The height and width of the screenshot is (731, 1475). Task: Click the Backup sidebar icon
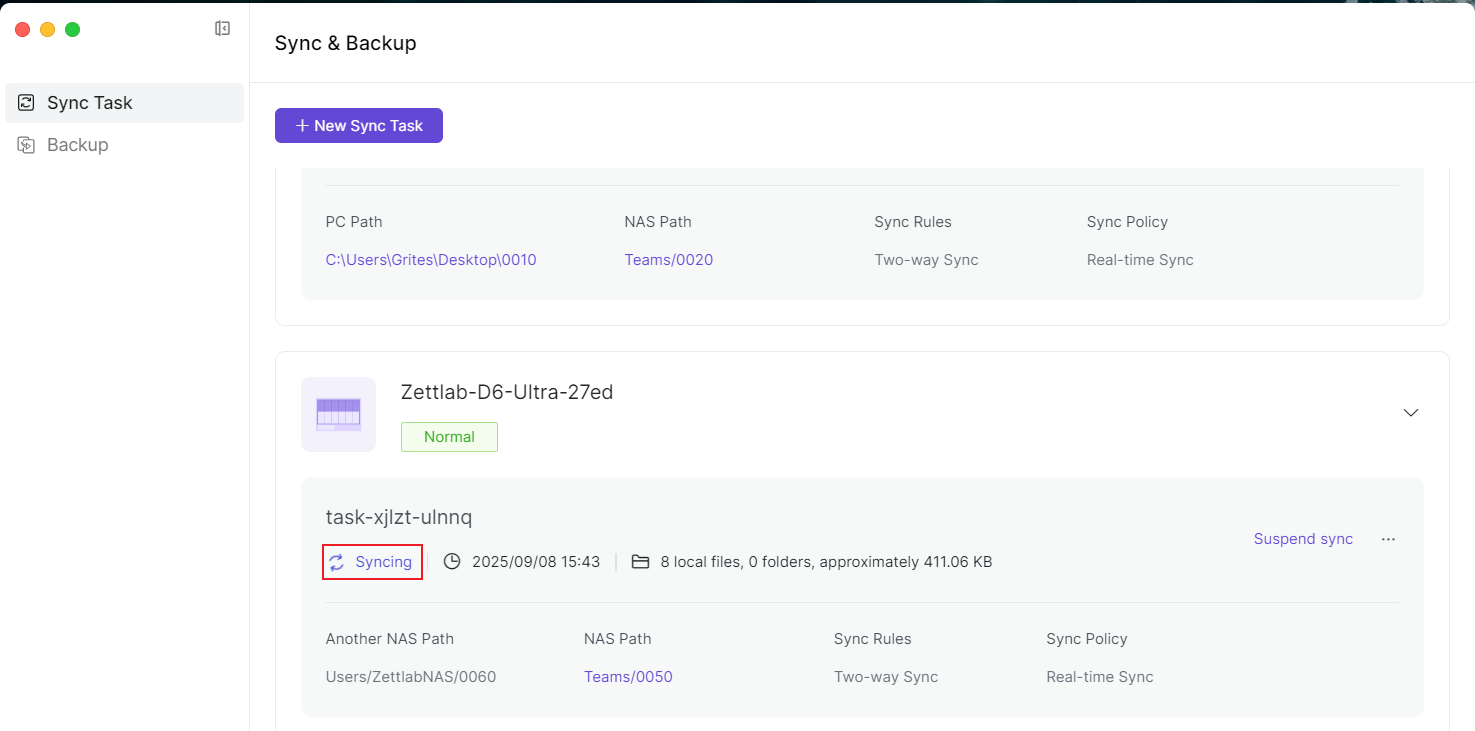pos(27,145)
